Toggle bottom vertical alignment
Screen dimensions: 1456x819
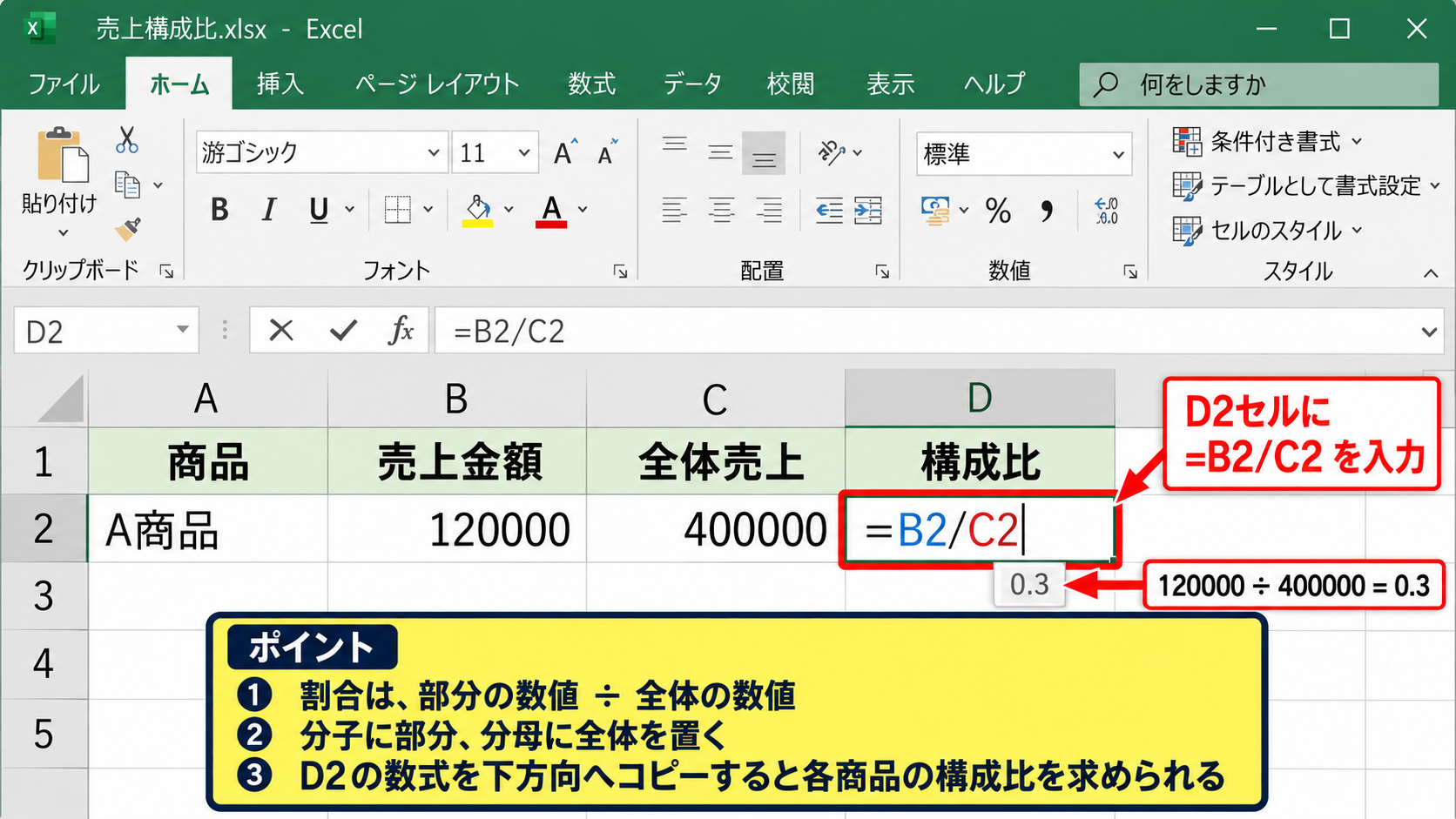(764, 153)
